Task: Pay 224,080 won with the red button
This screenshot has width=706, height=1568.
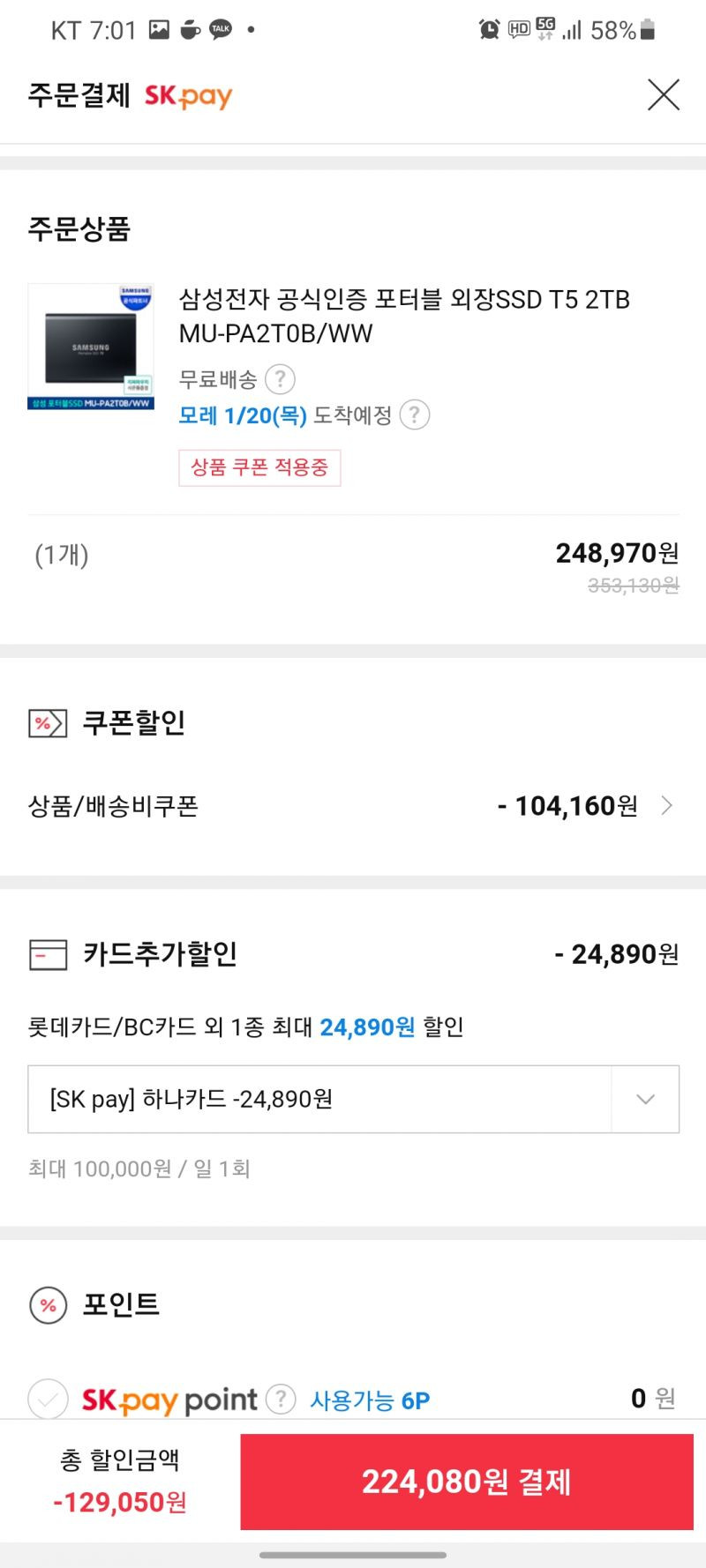Action: tap(467, 1482)
